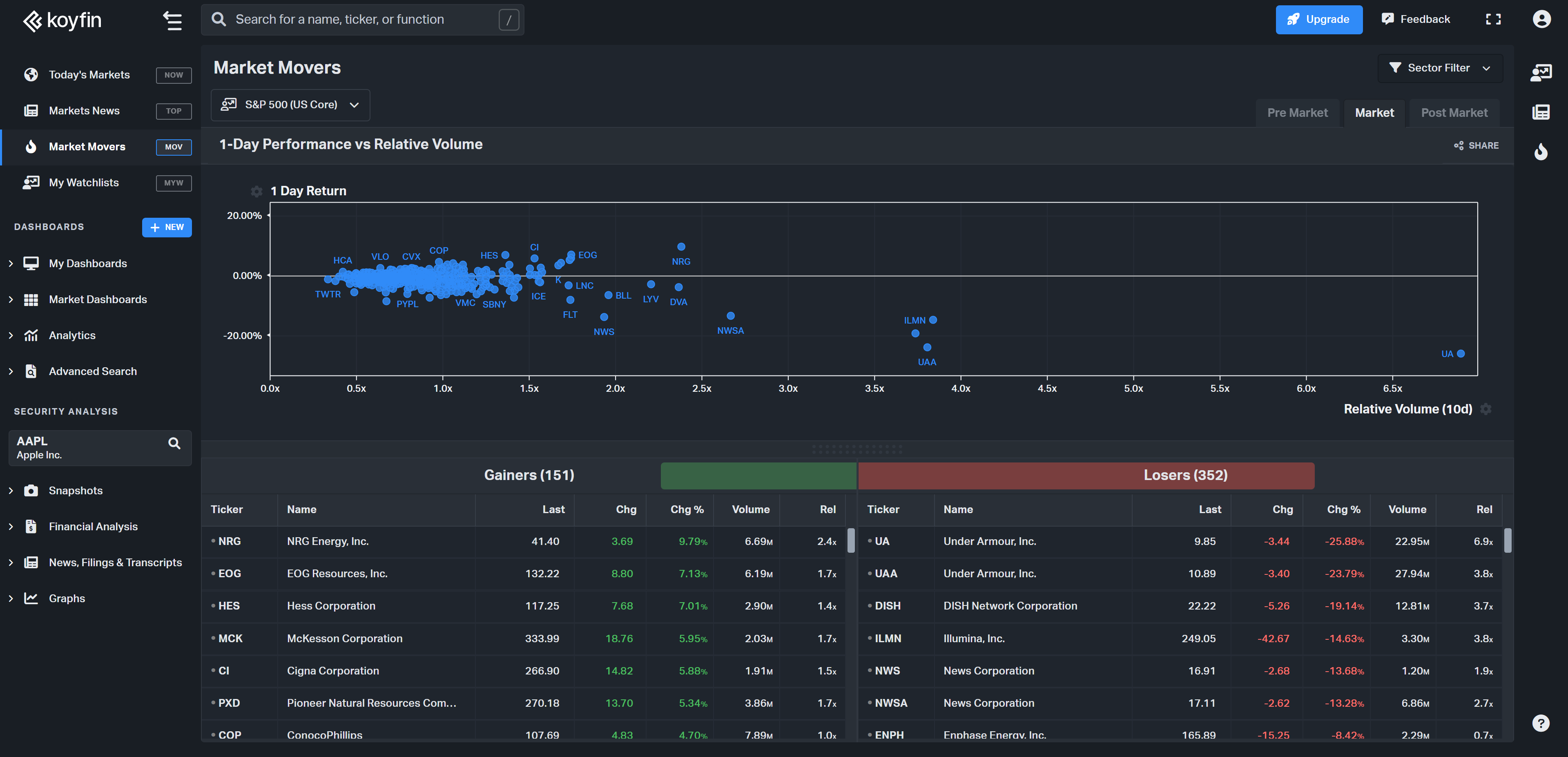Expand Analytics section
The width and height of the screenshot is (1568, 757).
[x=11, y=335]
